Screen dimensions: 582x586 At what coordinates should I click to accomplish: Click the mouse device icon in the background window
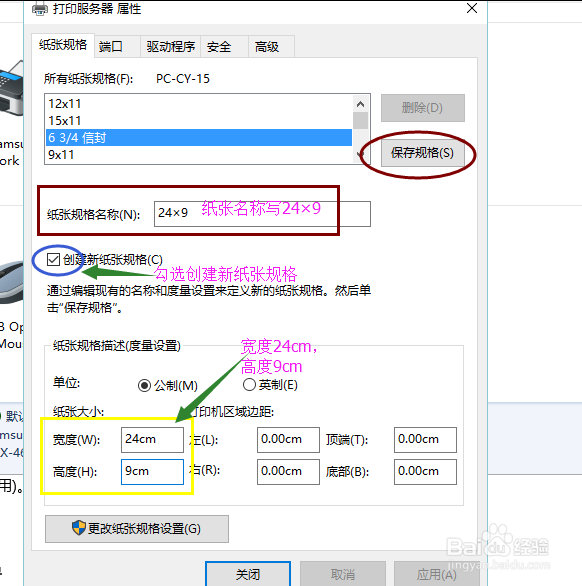point(12,283)
